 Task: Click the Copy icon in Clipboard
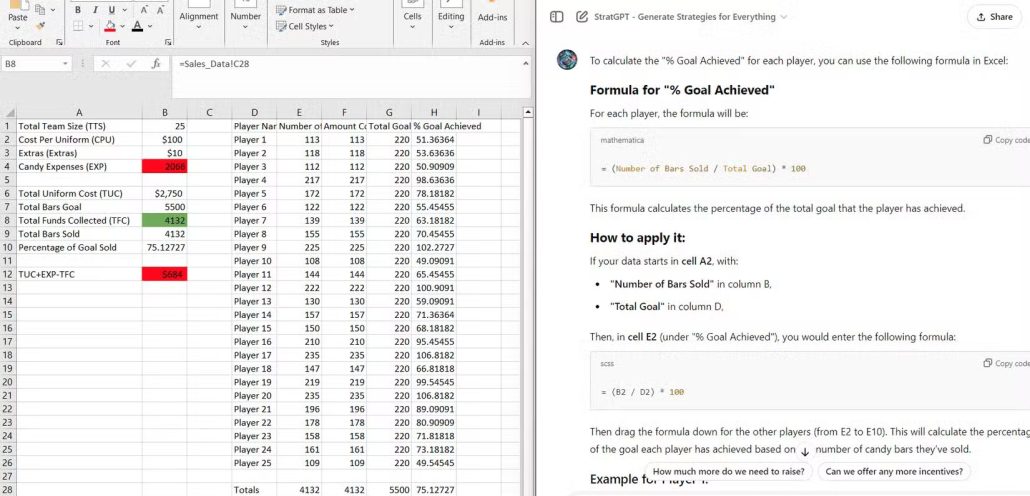(39, 9)
